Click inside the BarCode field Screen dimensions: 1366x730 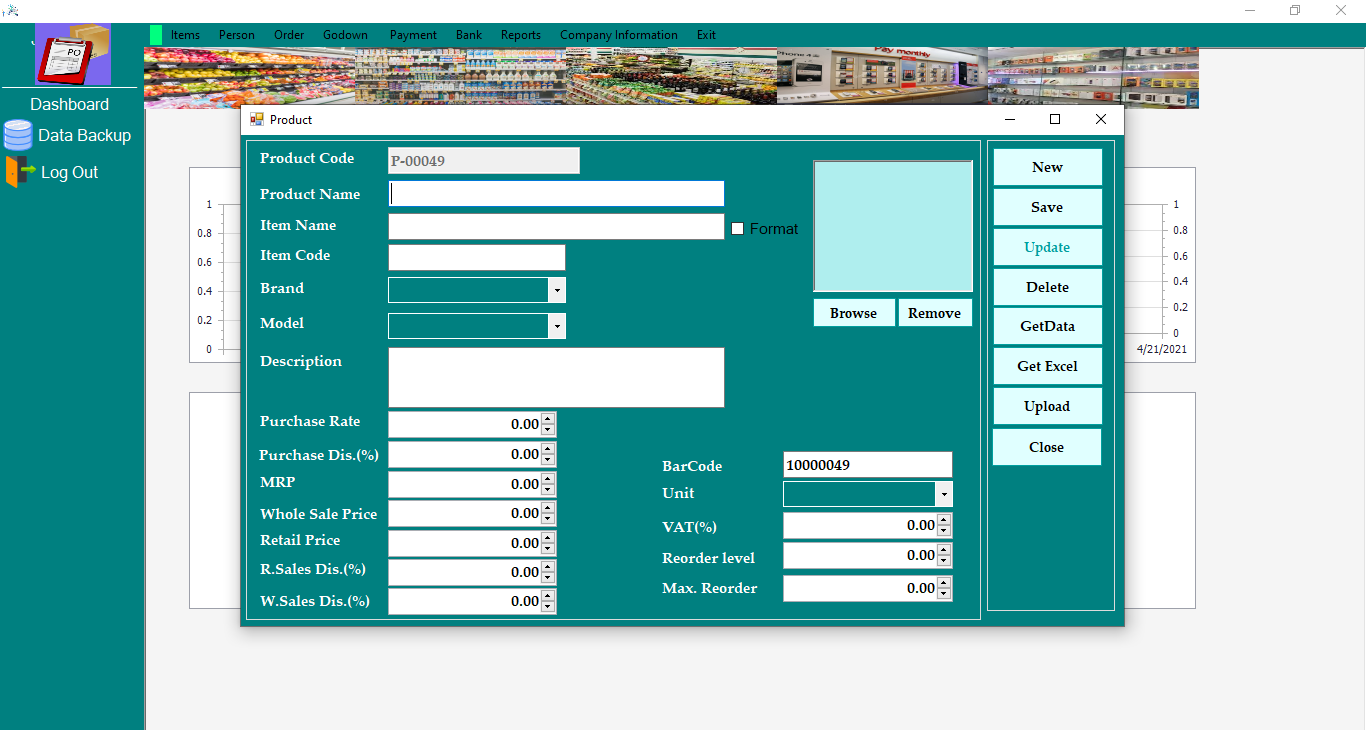point(866,464)
